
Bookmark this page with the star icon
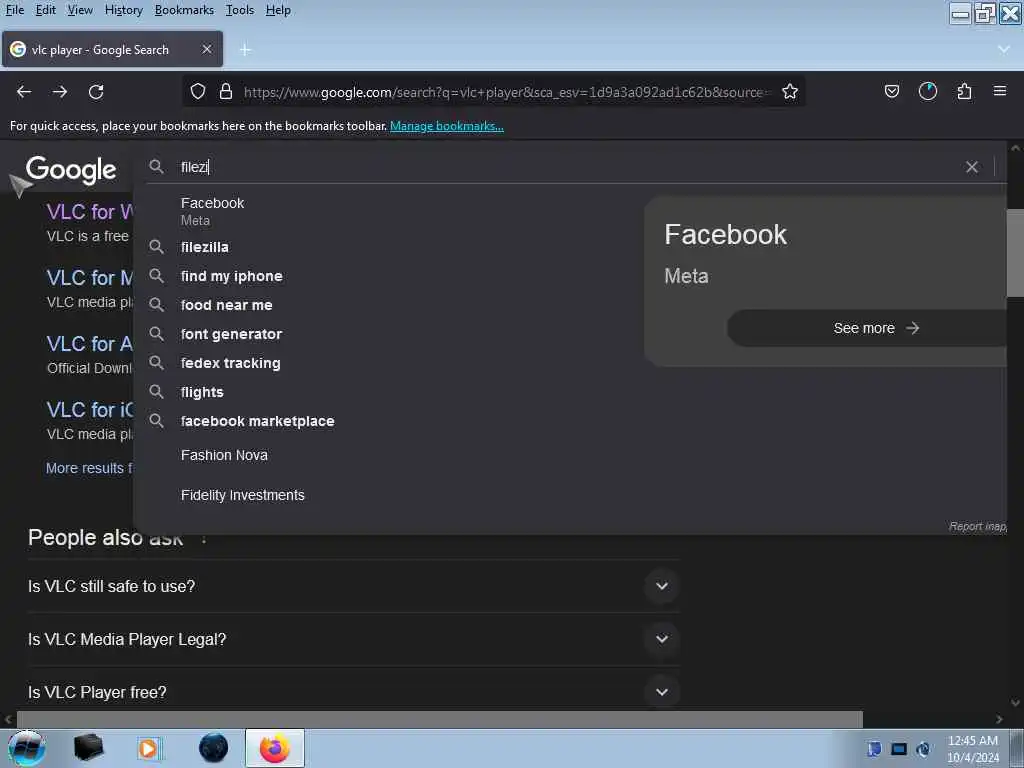[790, 91]
